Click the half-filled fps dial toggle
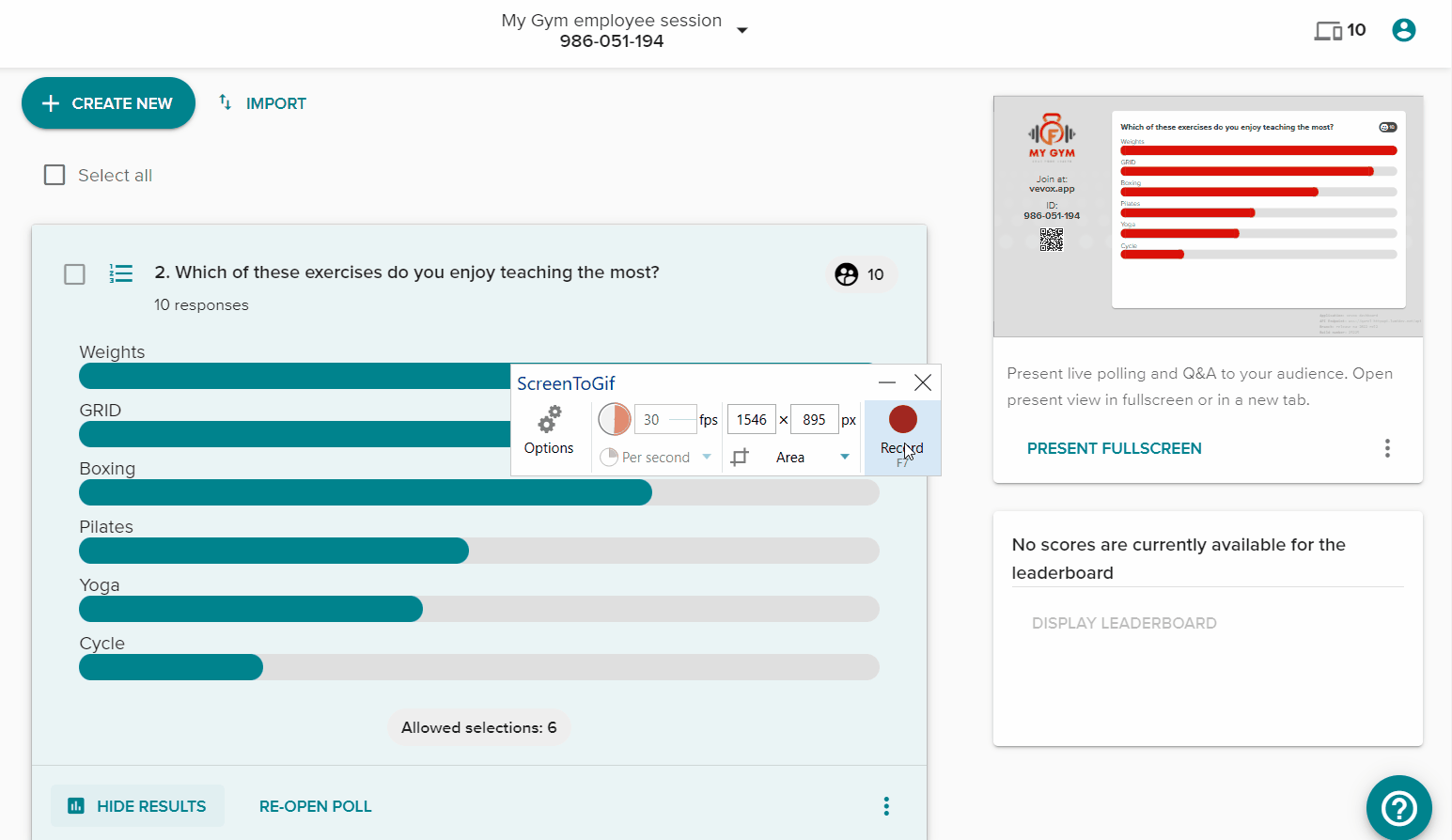Viewport: 1452px width, 840px height. point(615,419)
